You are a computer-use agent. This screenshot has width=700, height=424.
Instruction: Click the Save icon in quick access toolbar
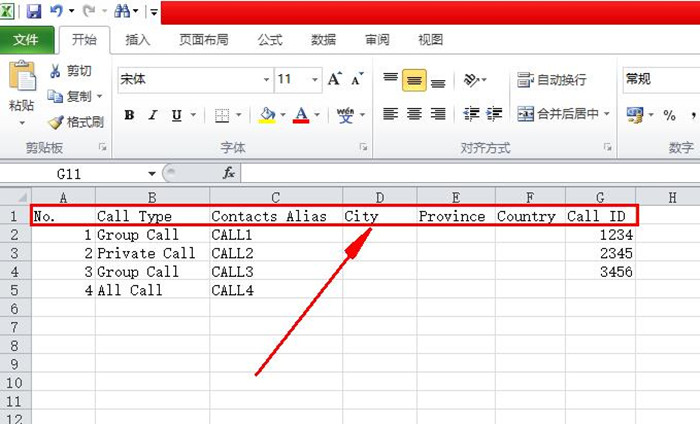click(x=34, y=11)
